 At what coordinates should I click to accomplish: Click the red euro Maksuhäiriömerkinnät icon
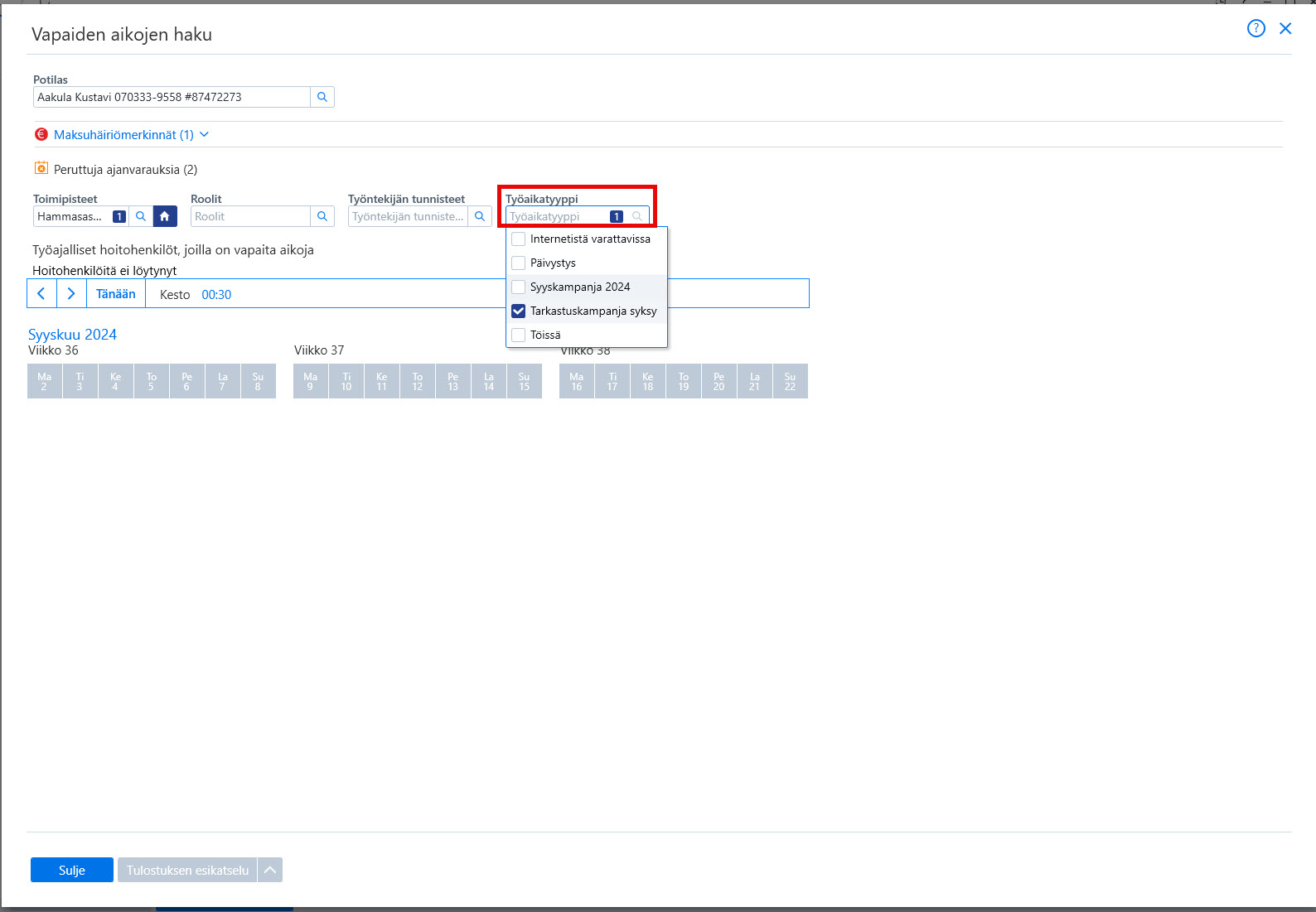(41, 134)
